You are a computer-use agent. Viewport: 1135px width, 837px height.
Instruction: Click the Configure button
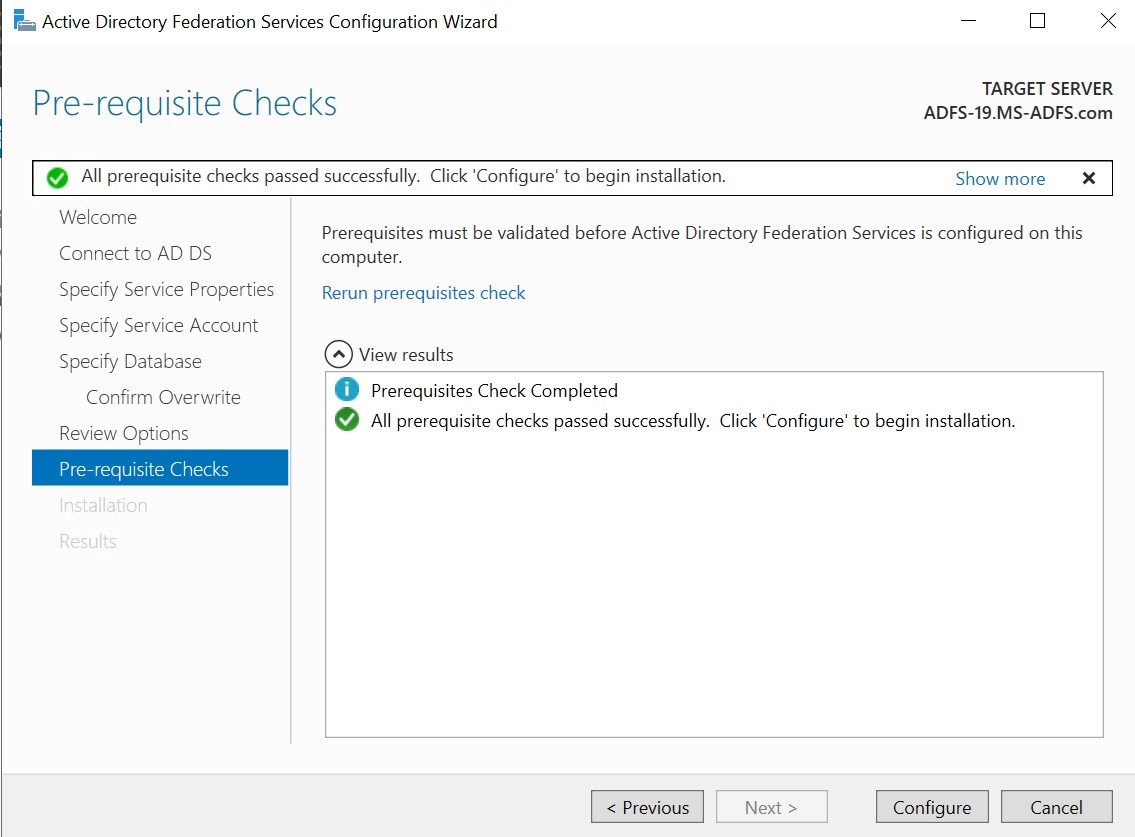[932, 807]
